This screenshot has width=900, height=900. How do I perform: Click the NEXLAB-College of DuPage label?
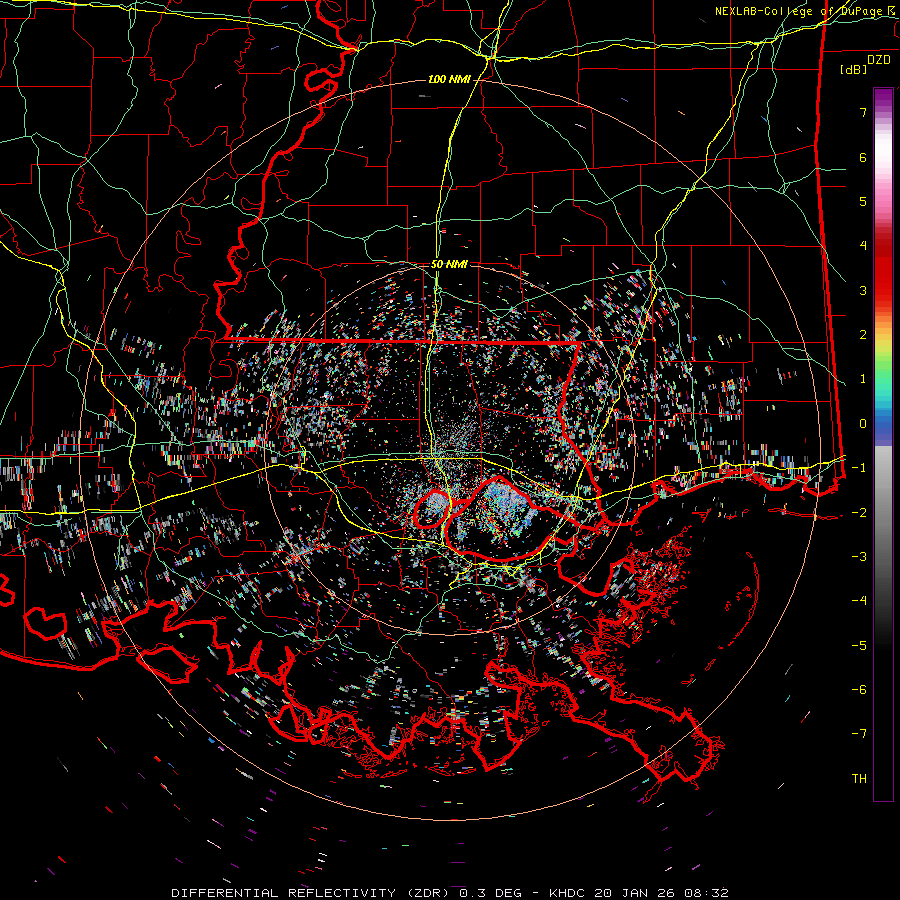tap(804, 11)
